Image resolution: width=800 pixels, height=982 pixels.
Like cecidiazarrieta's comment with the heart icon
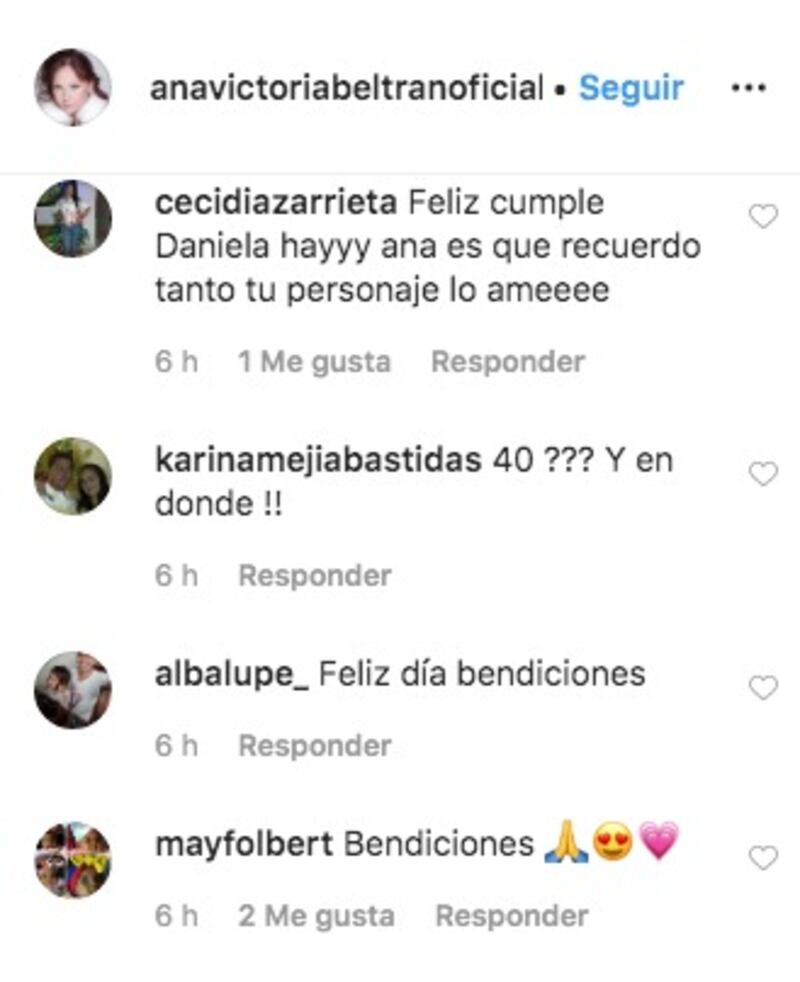pos(763,217)
